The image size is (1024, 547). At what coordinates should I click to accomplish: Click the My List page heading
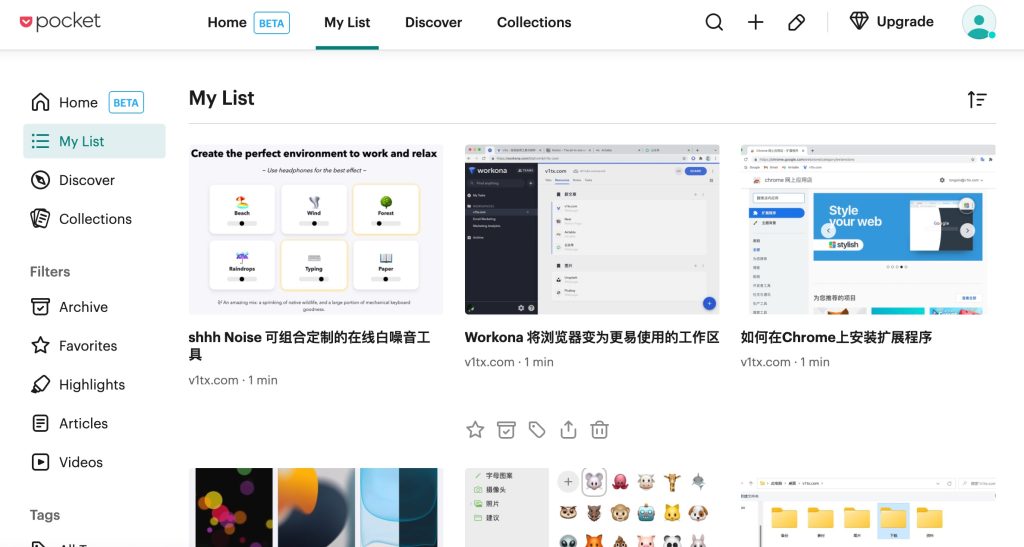(221, 98)
